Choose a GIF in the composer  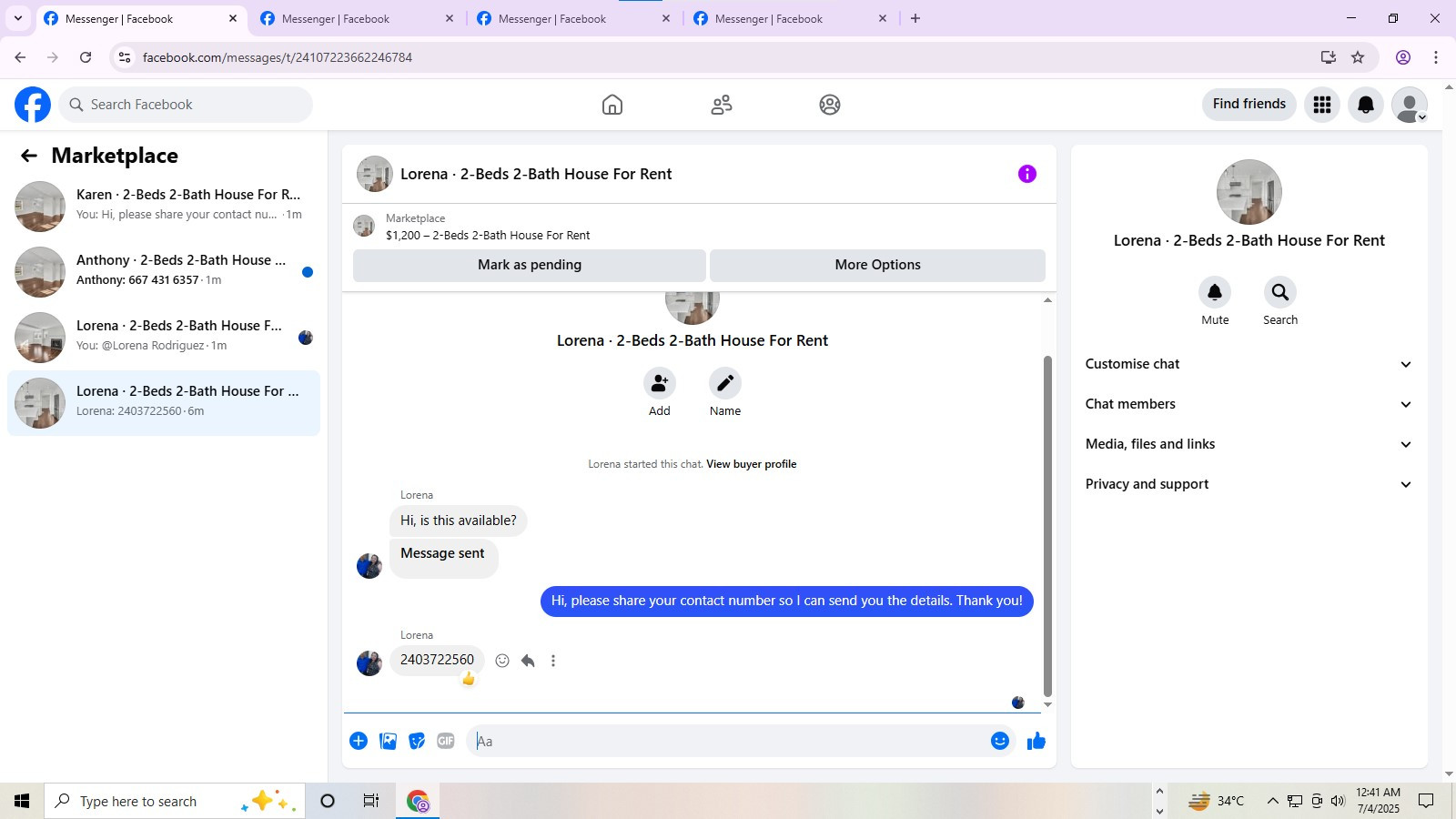coord(446,741)
